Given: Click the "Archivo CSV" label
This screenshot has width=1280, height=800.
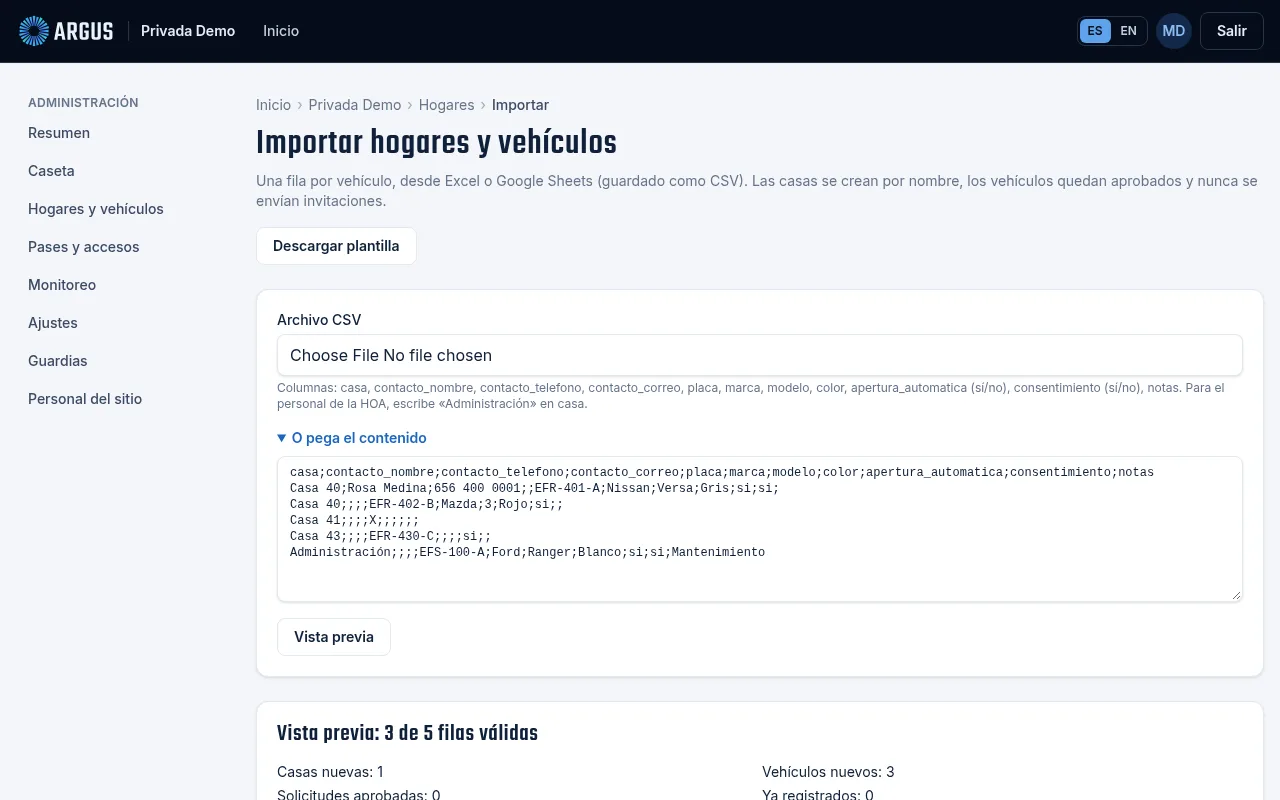Looking at the screenshot, I should tap(319, 320).
